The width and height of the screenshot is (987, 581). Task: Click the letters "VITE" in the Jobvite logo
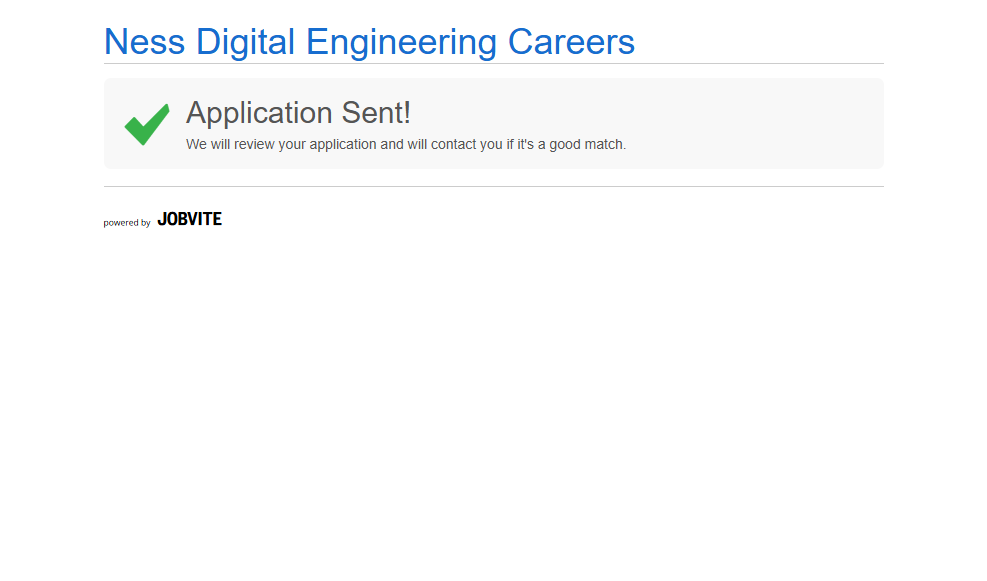point(204,219)
